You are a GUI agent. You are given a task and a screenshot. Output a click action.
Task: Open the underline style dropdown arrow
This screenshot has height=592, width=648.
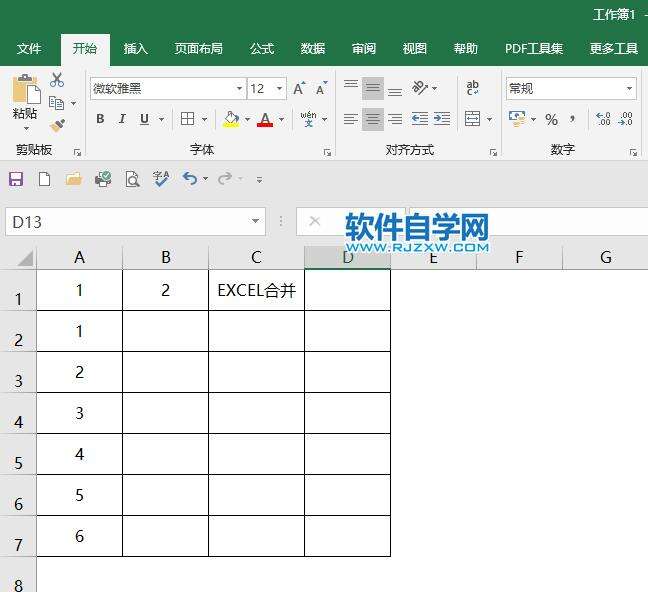coord(162,119)
